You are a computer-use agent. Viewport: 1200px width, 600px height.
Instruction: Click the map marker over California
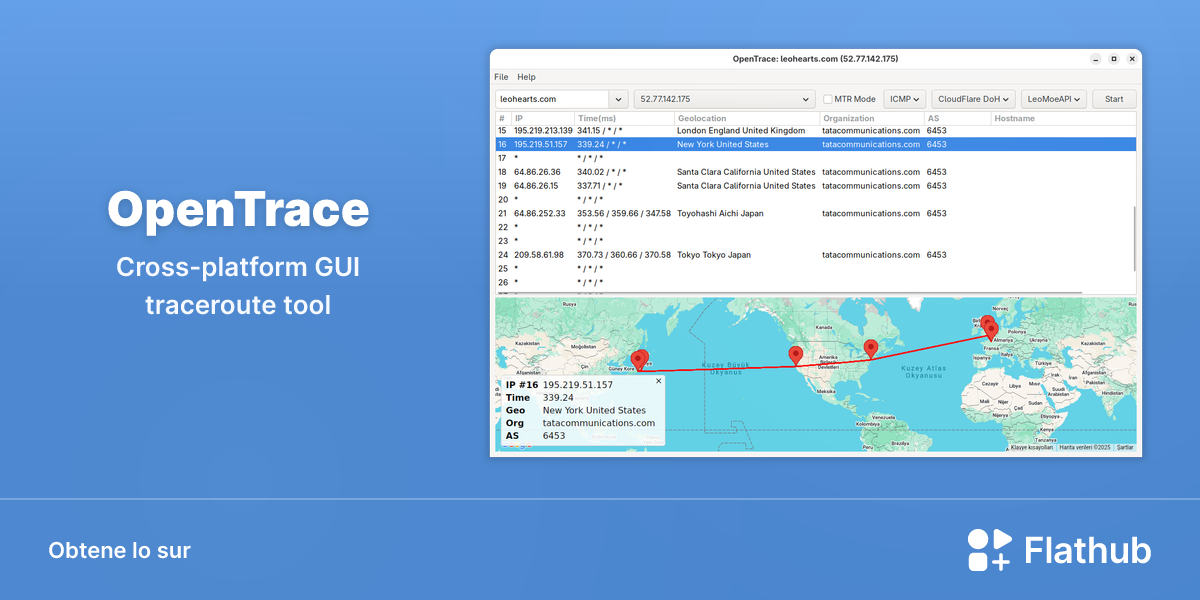pos(796,354)
